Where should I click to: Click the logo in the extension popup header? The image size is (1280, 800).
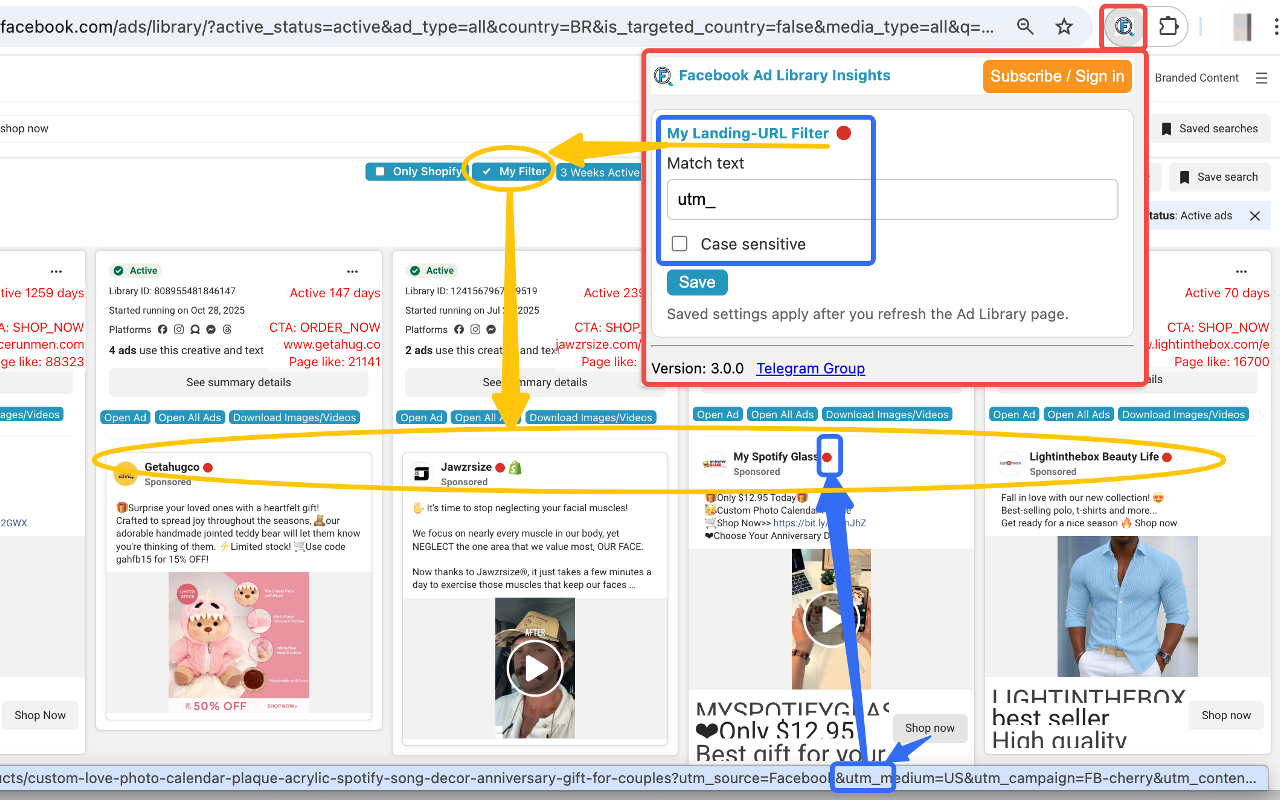pos(663,76)
